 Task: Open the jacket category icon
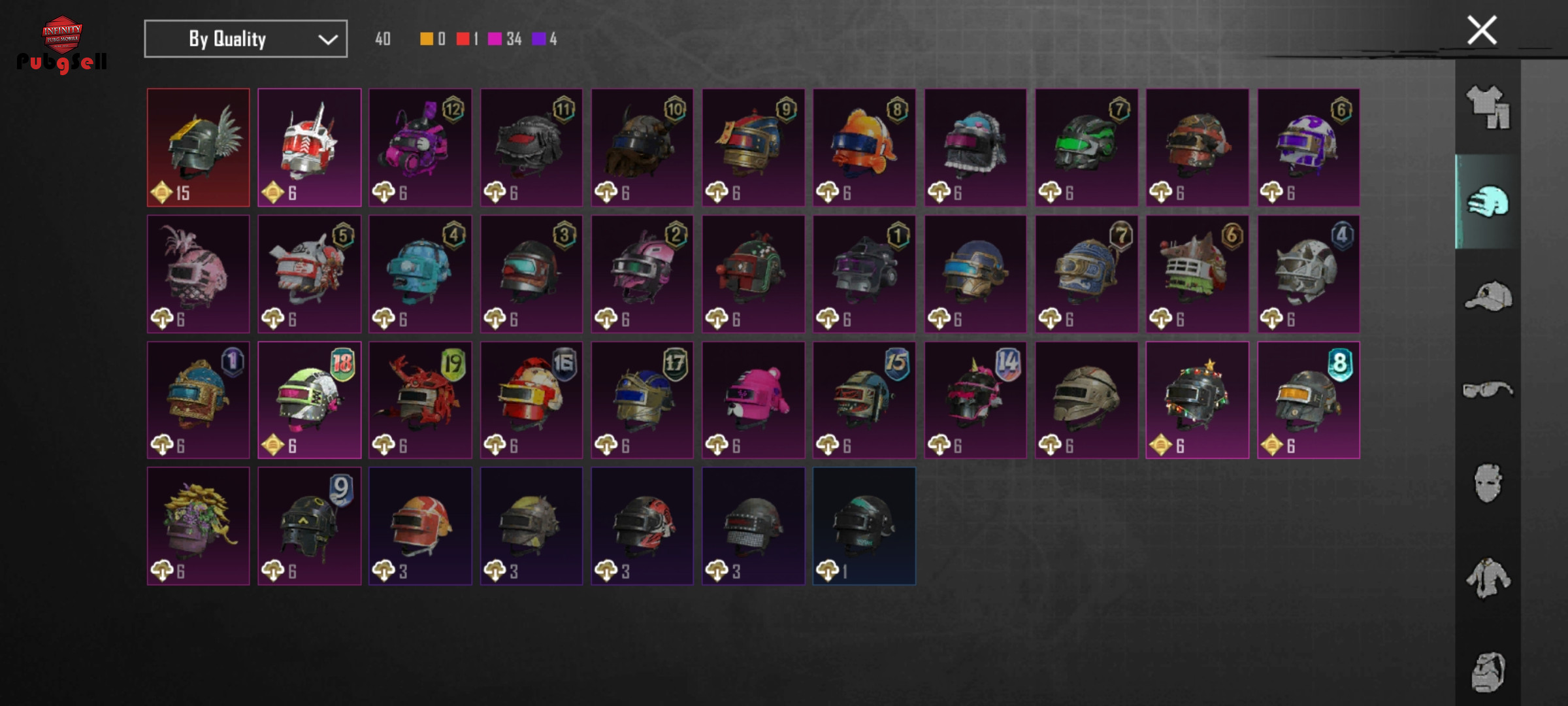coord(1488,578)
